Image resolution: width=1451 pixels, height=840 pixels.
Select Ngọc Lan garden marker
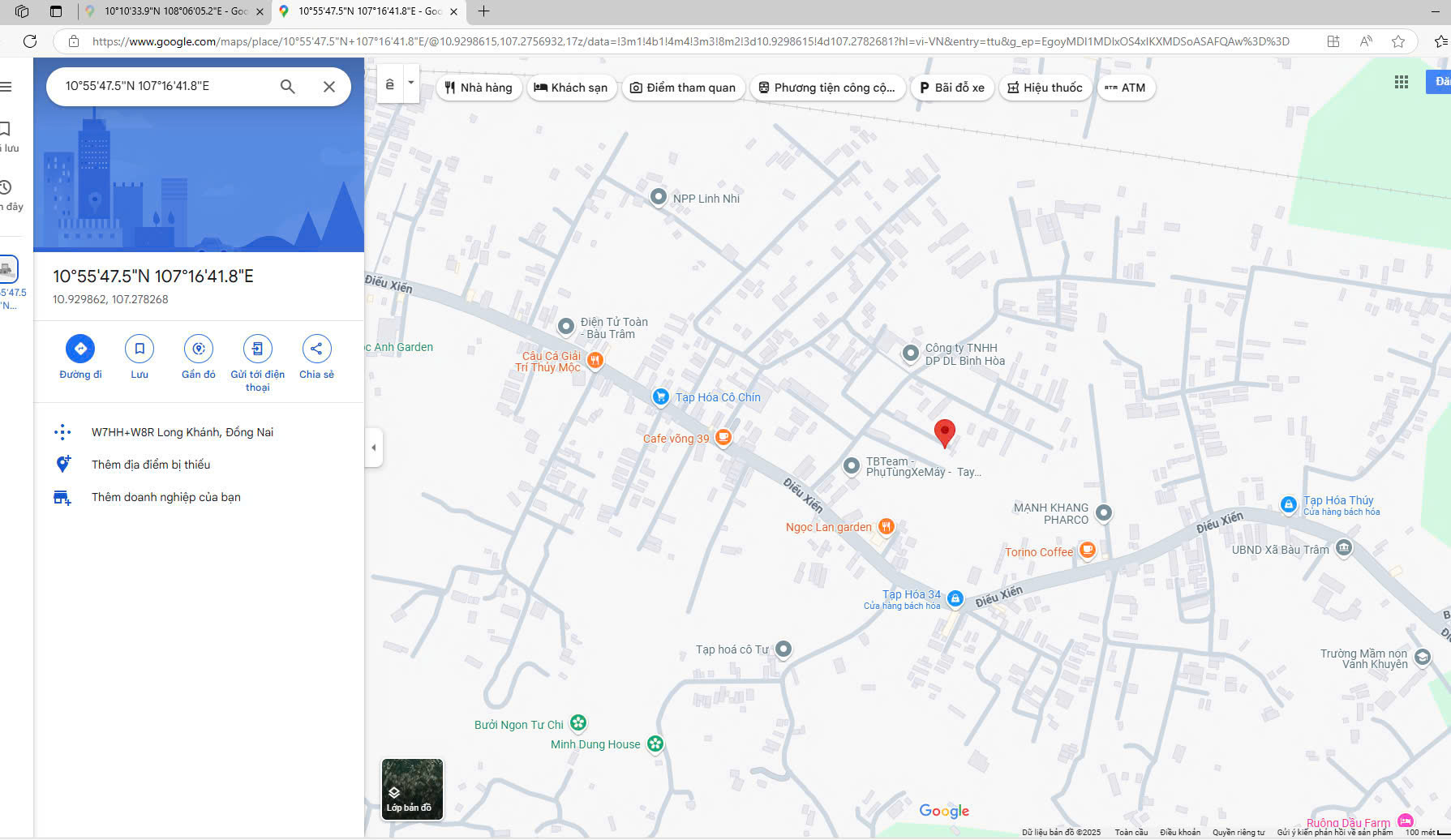pos(886,526)
